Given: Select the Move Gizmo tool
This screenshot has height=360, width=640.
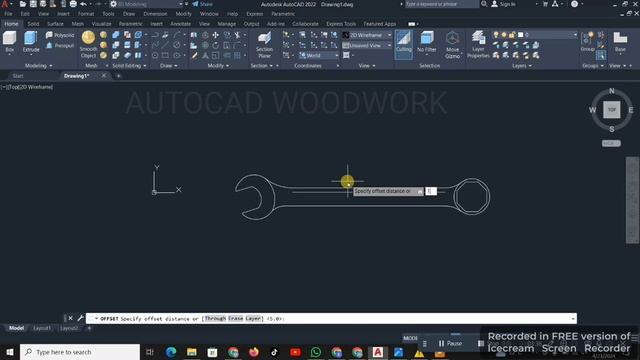Looking at the screenshot, I should 452,44.
